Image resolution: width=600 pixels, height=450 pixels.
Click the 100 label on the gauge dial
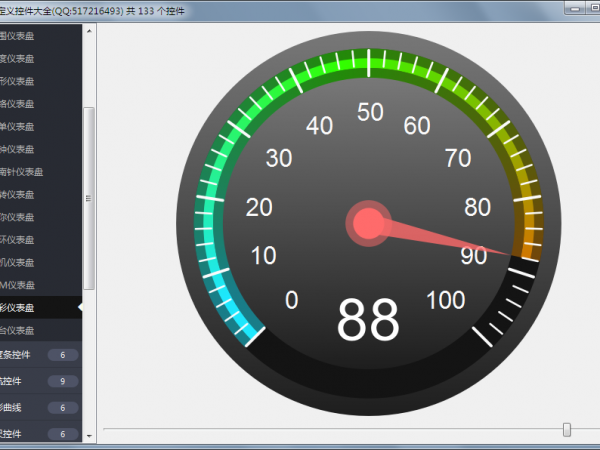[x=445, y=300]
